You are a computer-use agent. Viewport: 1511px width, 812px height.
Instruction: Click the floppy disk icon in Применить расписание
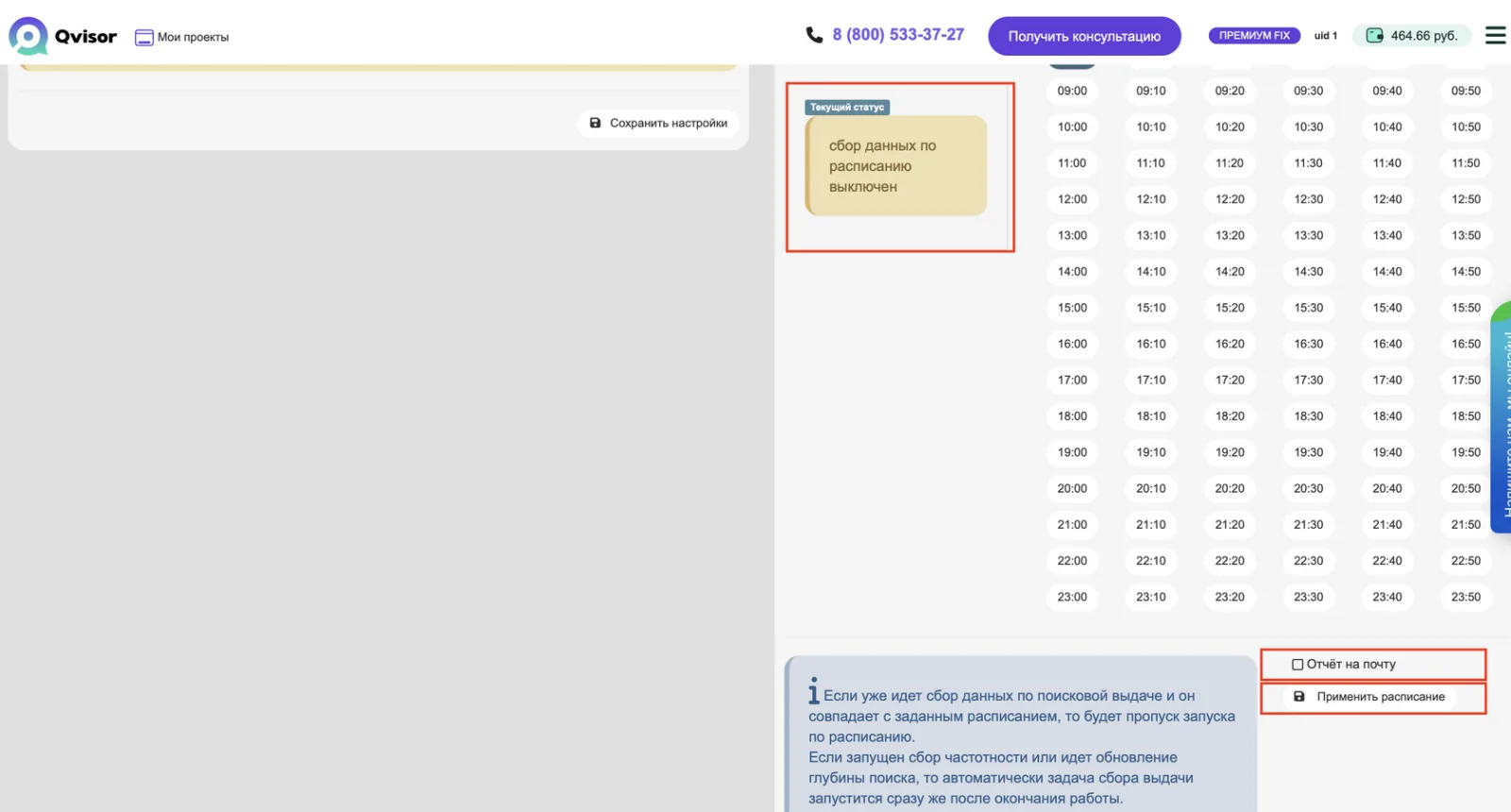click(1299, 697)
